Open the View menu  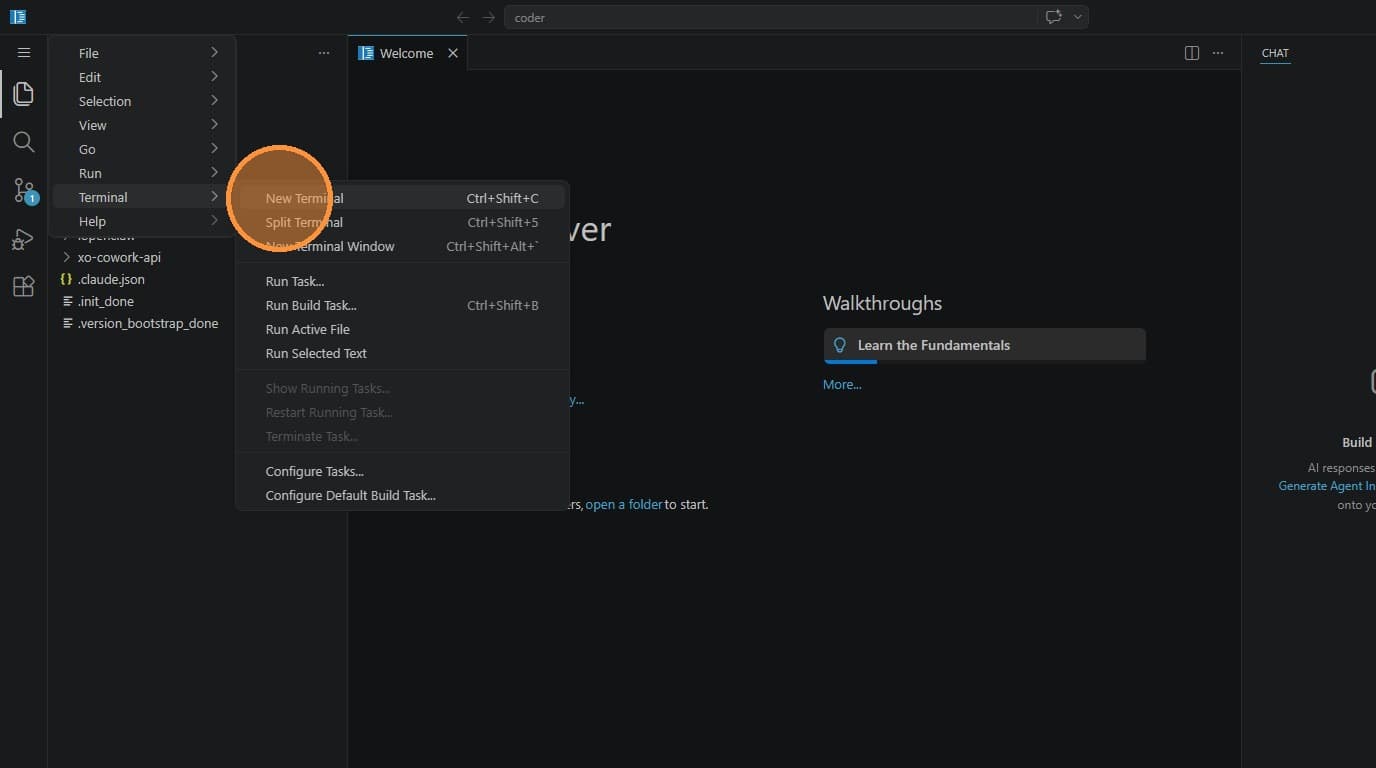click(x=143, y=125)
